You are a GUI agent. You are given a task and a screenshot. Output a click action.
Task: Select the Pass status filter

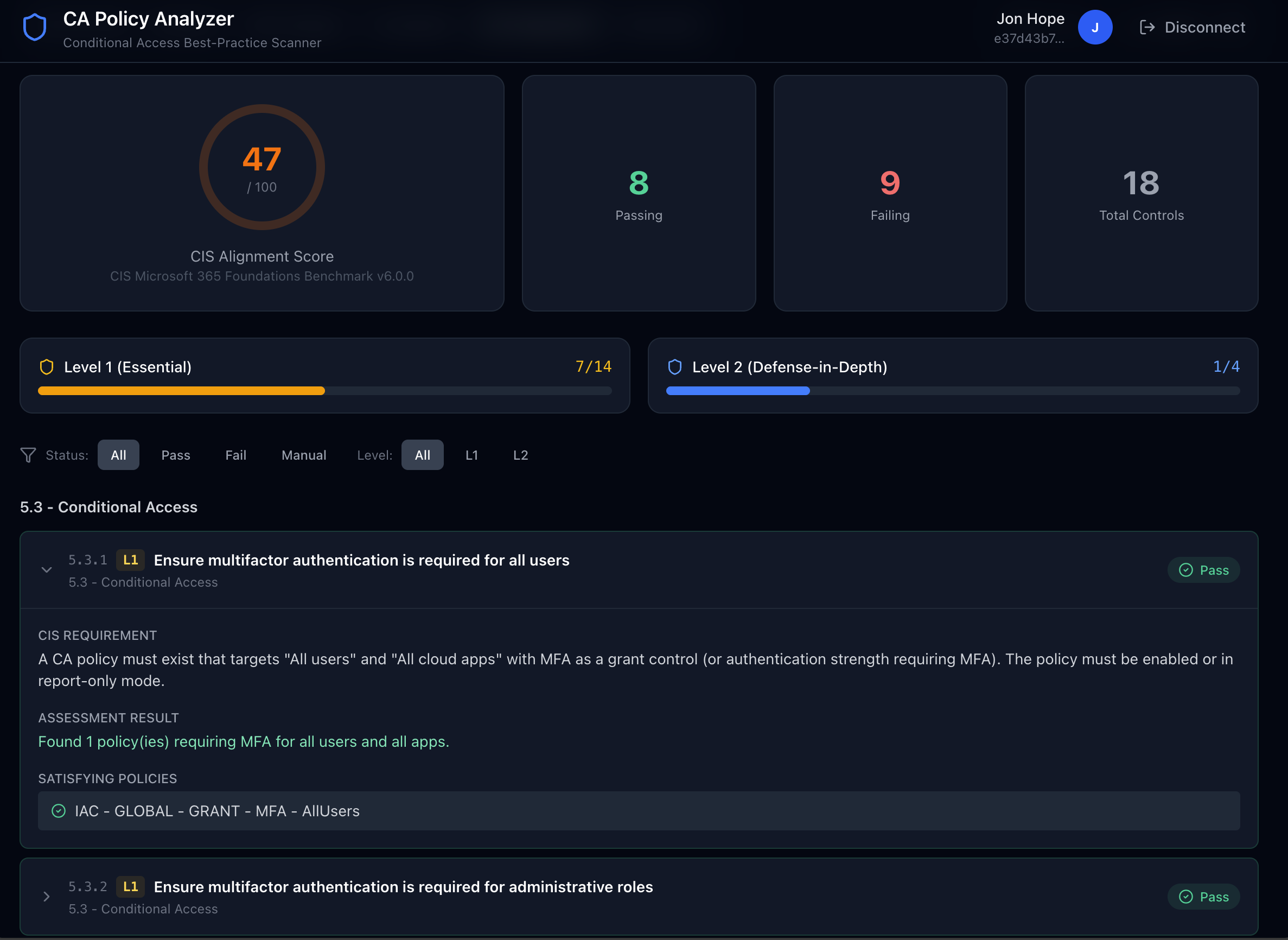[176, 455]
